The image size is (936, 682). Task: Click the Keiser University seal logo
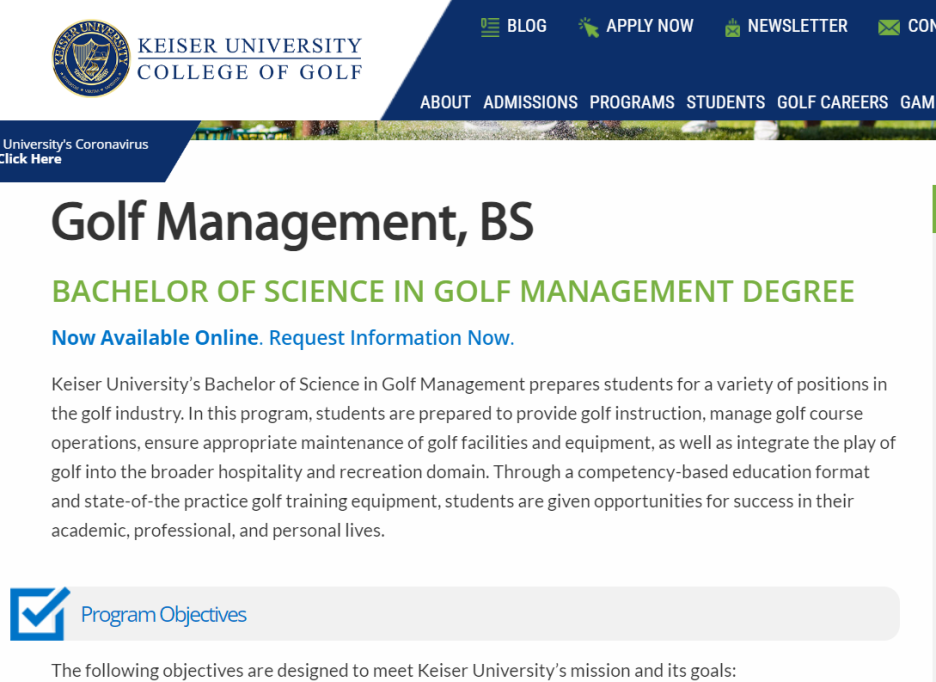click(91, 58)
